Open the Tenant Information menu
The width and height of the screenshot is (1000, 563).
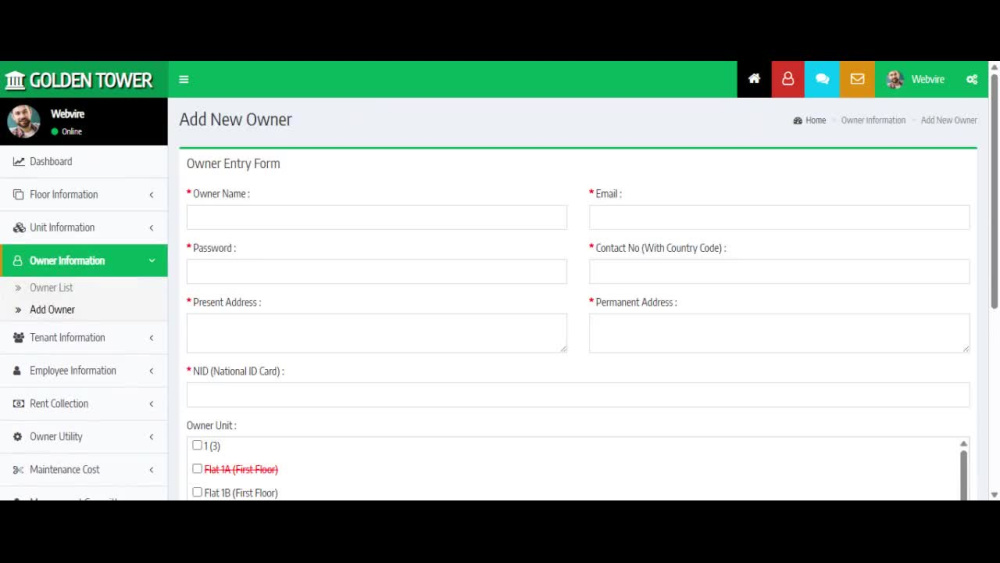click(x=84, y=337)
